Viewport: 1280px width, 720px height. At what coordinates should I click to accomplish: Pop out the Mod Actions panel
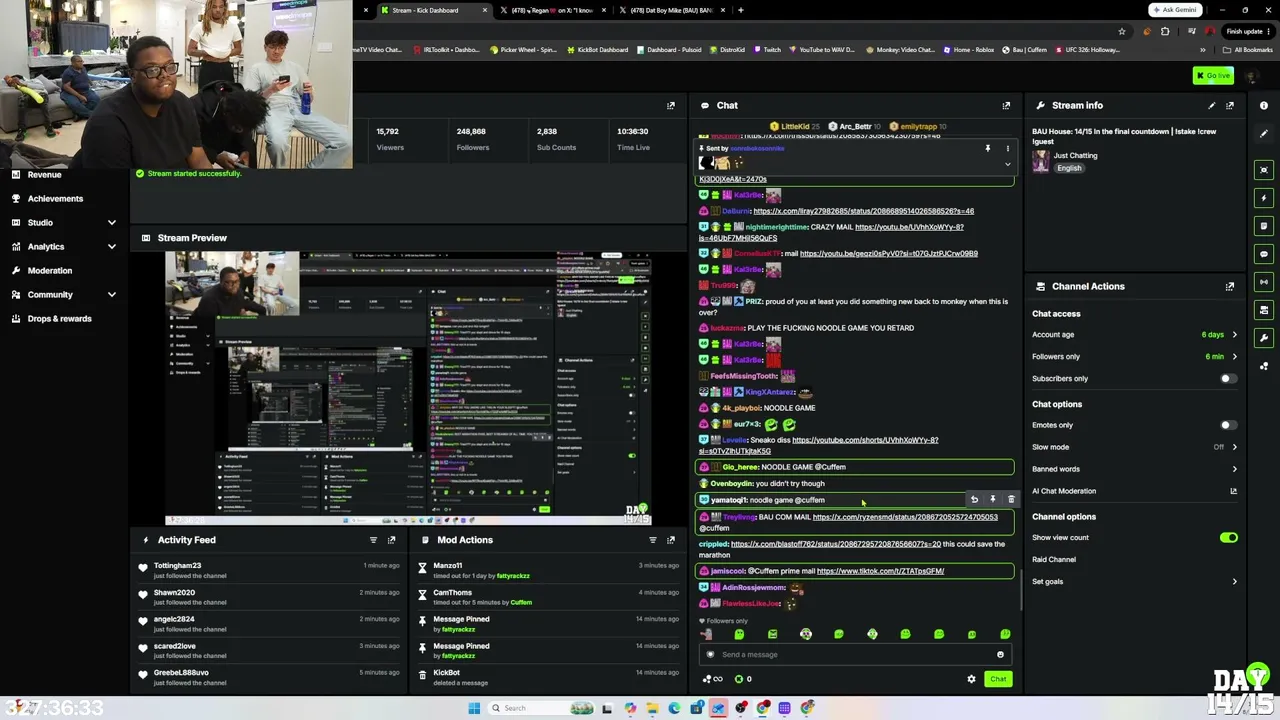click(x=671, y=540)
